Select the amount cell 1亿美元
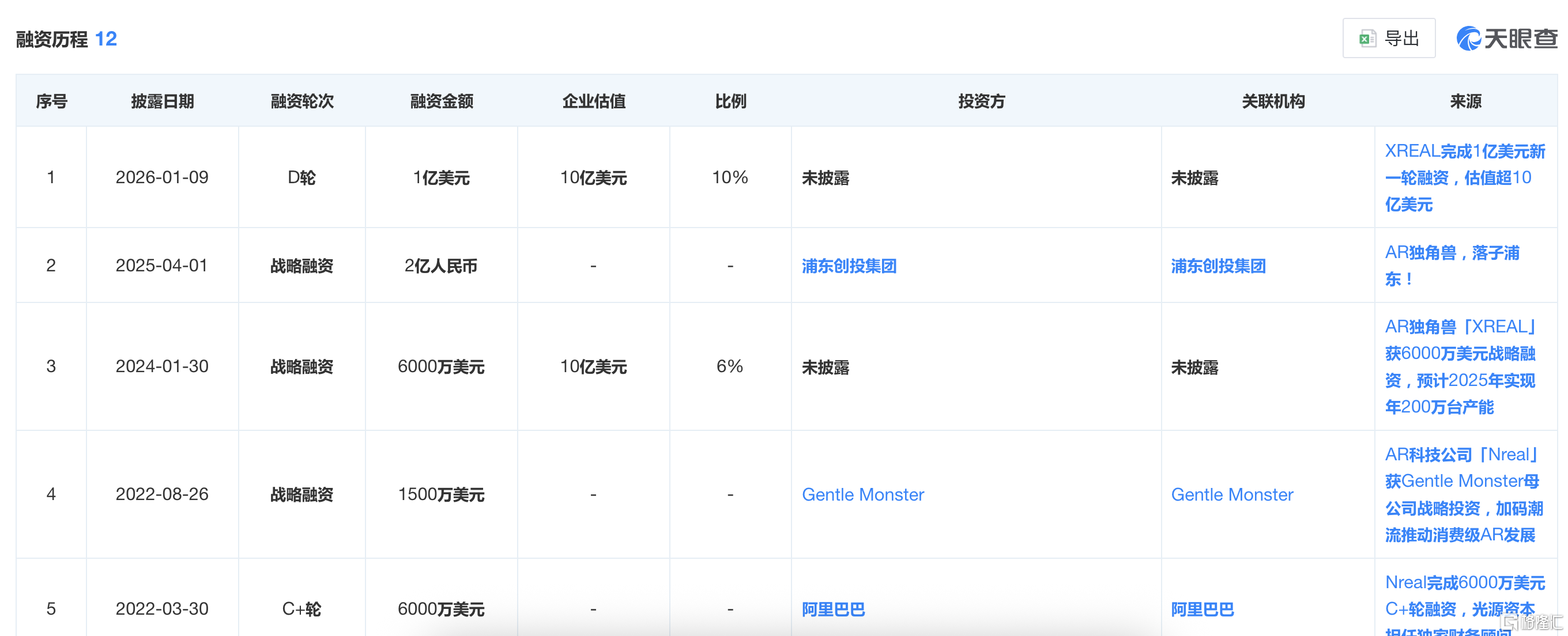The width and height of the screenshot is (1568, 636). point(442,177)
